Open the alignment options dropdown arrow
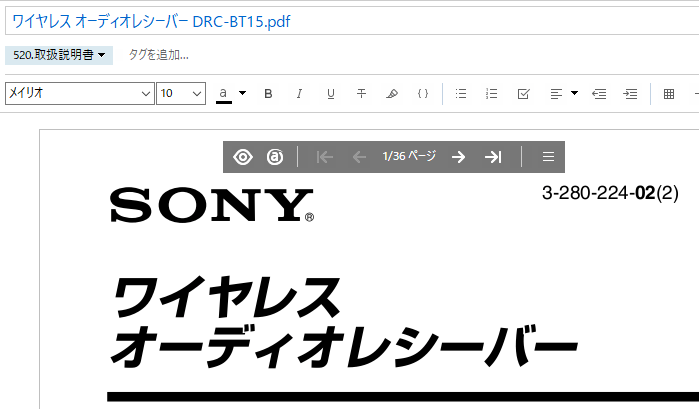This screenshot has width=699, height=409. 574,93
